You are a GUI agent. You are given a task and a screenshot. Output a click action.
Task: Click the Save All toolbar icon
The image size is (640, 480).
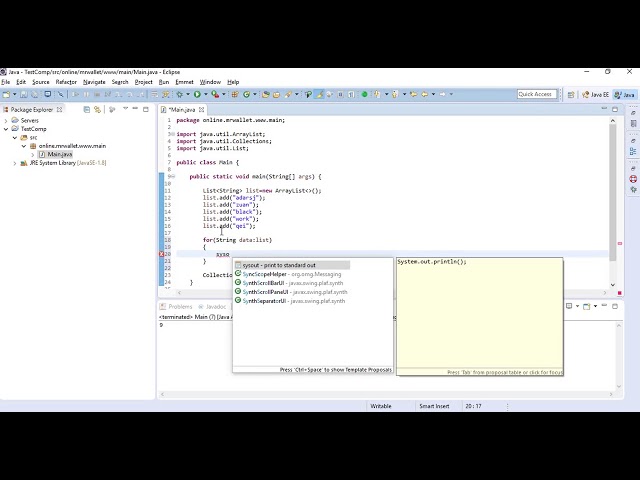pyautogui.click(x=34, y=95)
